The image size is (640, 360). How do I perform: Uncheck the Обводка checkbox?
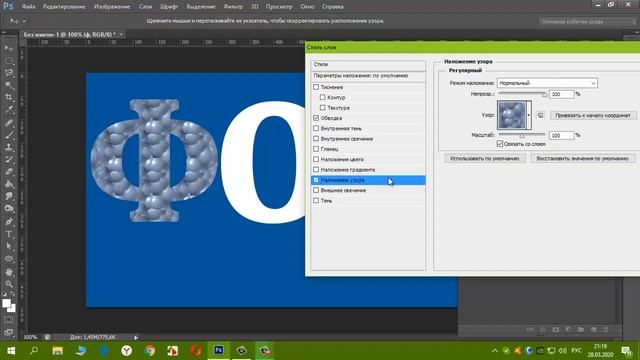point(316,118)
